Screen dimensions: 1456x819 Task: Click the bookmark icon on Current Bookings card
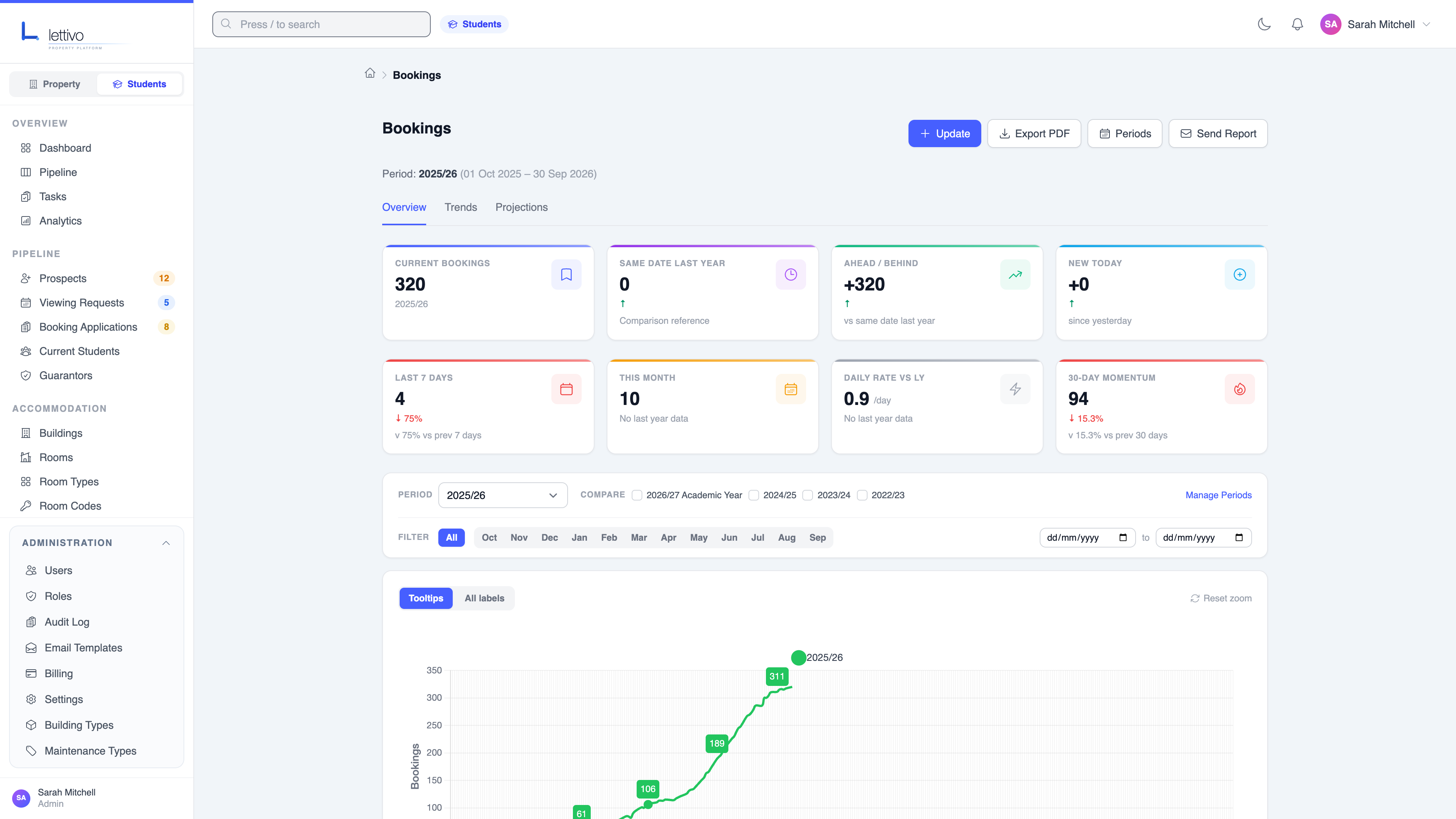click(x=566, y=275)
